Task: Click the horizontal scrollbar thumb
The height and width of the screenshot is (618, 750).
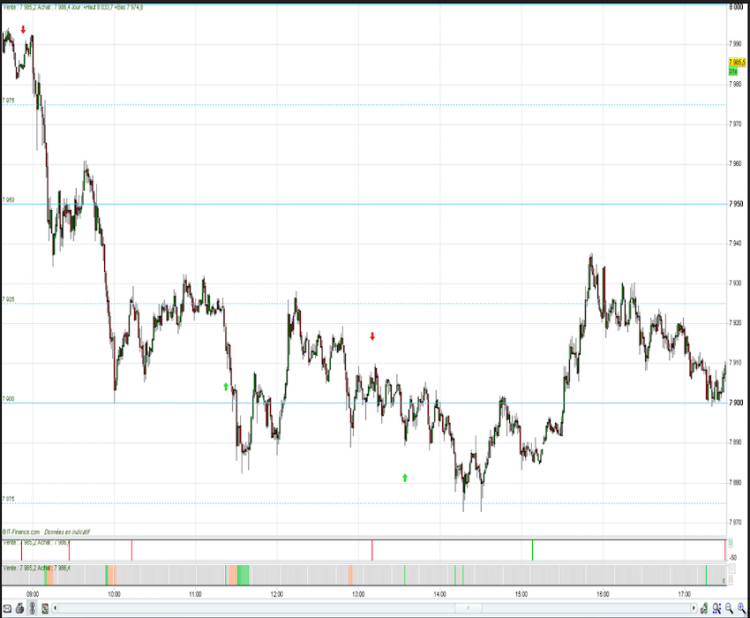Action: [x=468, y=608]
